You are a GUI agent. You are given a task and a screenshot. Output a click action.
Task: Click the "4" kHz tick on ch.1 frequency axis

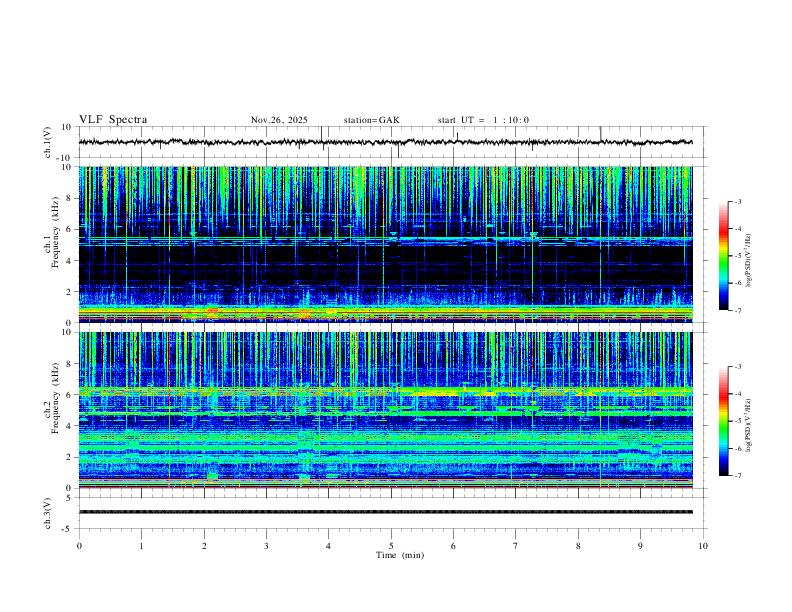70,261
